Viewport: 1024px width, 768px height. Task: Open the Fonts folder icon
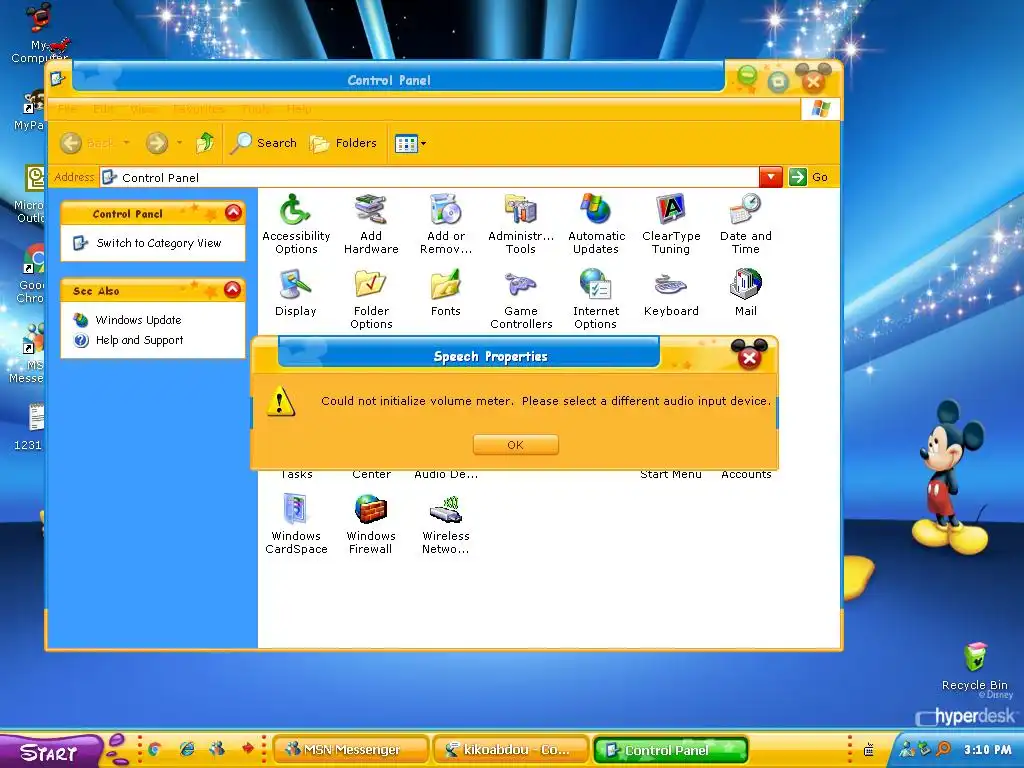(x=445, y=293)
